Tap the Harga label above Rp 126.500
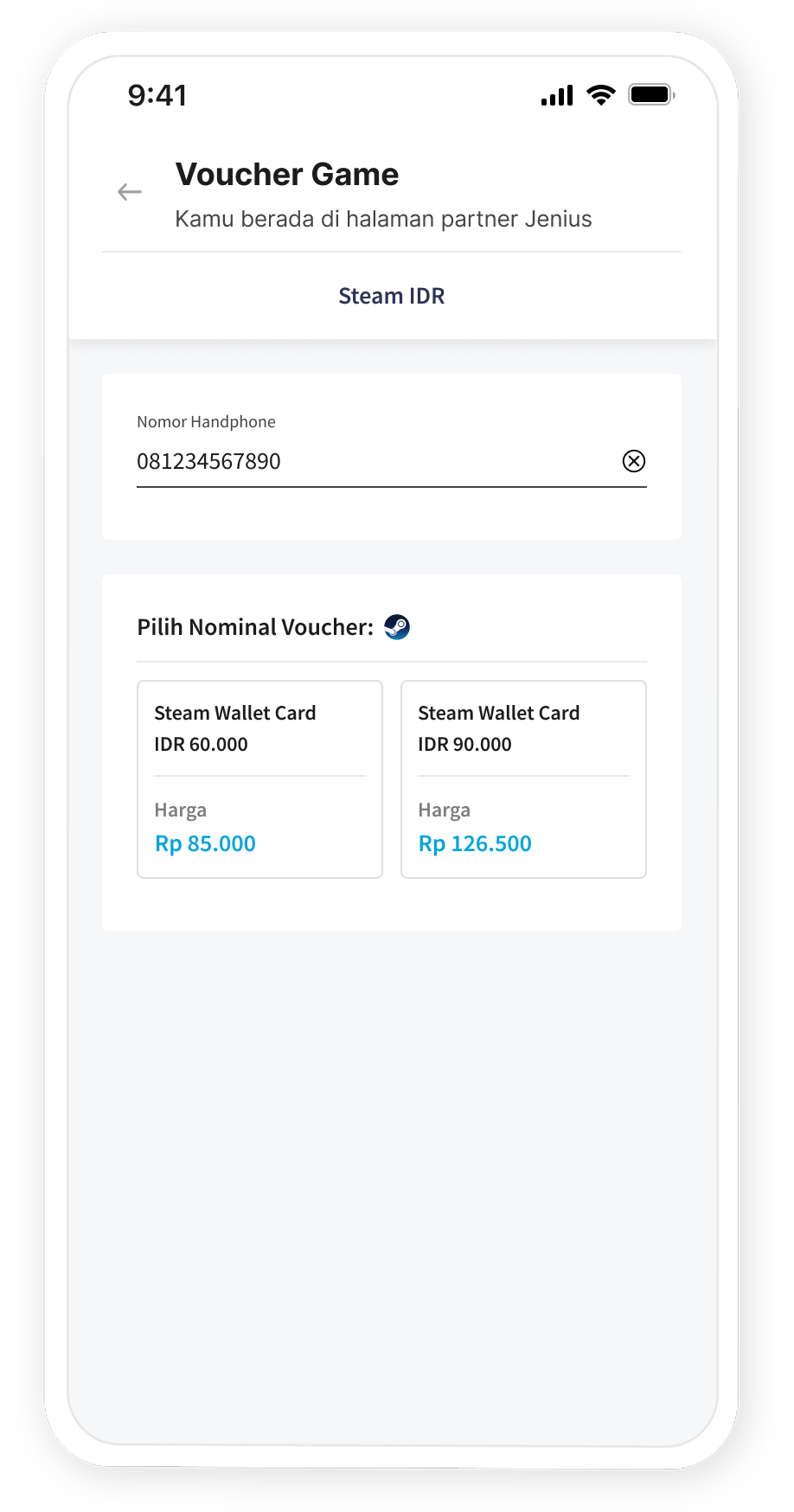 click(x=445, y=810)
